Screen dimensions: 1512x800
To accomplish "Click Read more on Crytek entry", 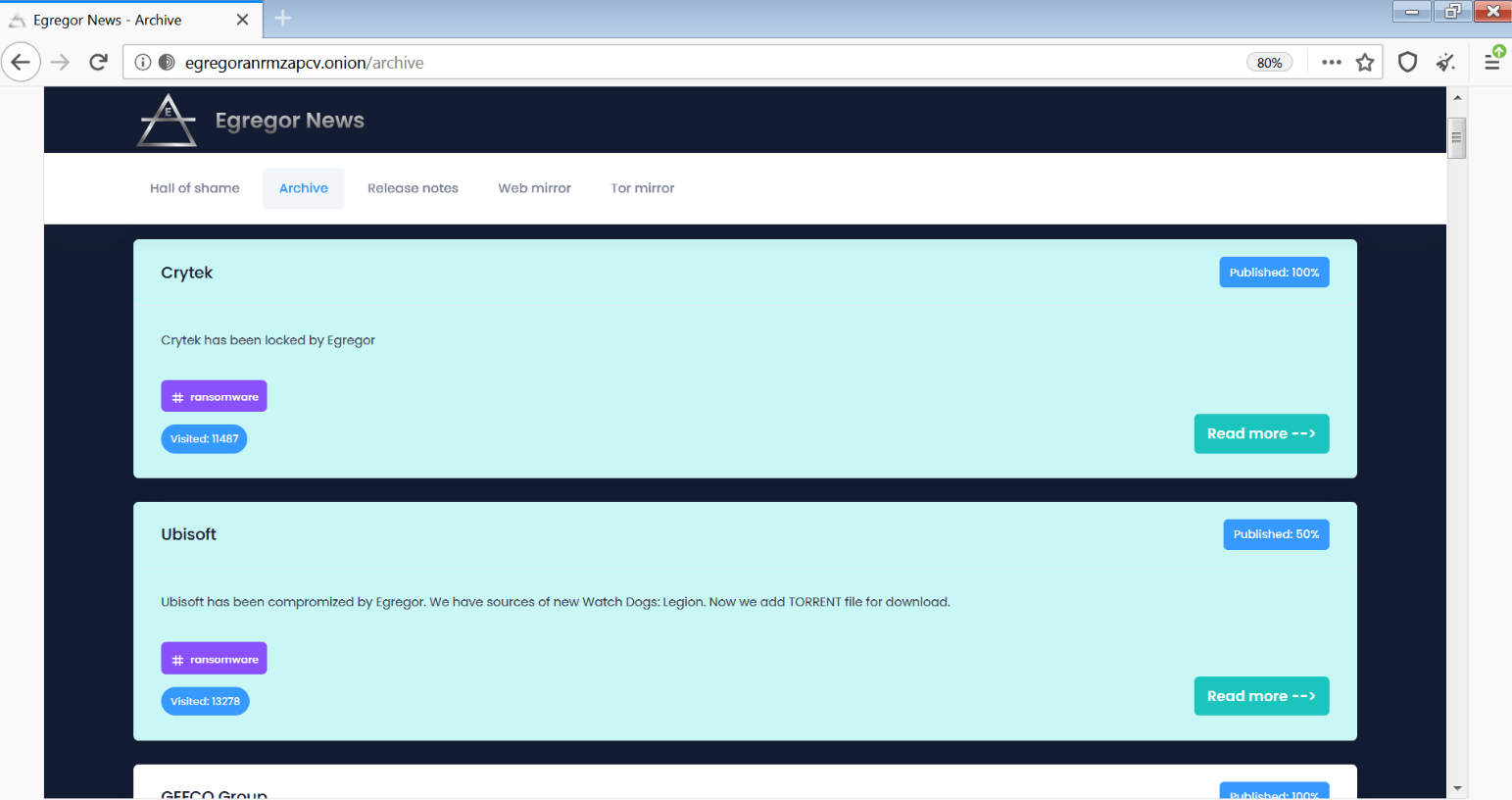I will [1260, 433].
